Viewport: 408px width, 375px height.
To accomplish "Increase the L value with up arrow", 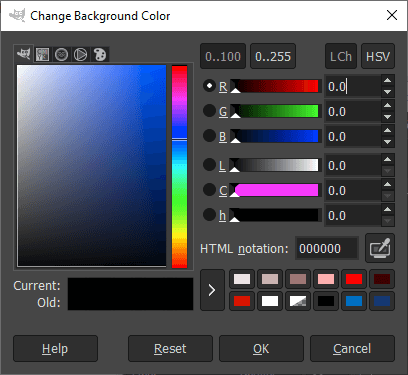I will tap(387, 159).
